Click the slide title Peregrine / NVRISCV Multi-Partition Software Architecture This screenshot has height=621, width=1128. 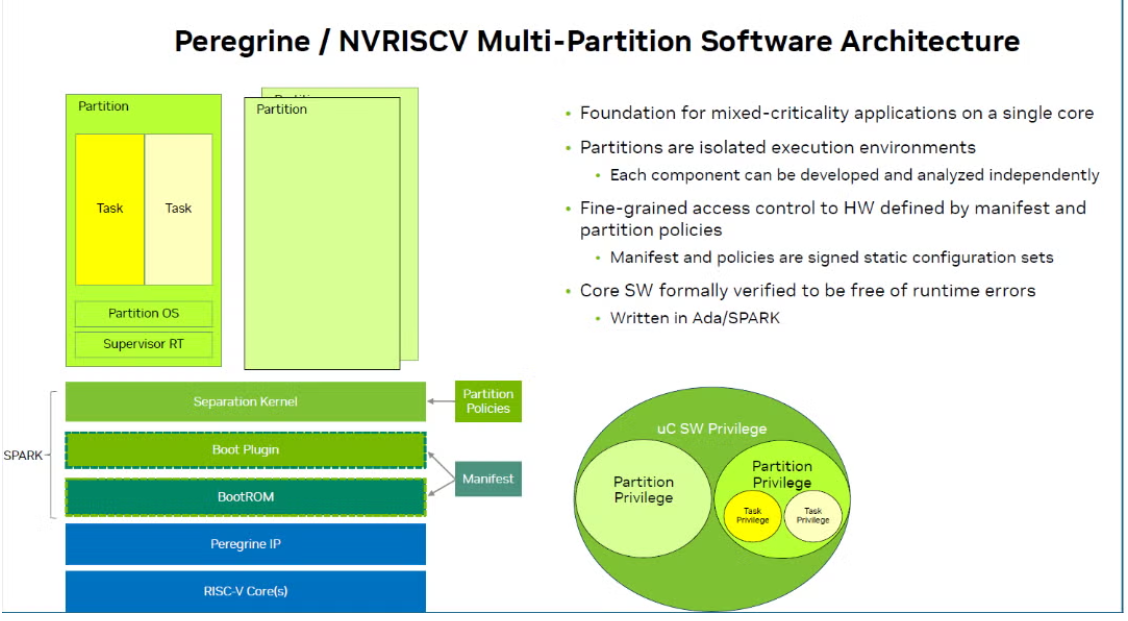coord(596,41)
